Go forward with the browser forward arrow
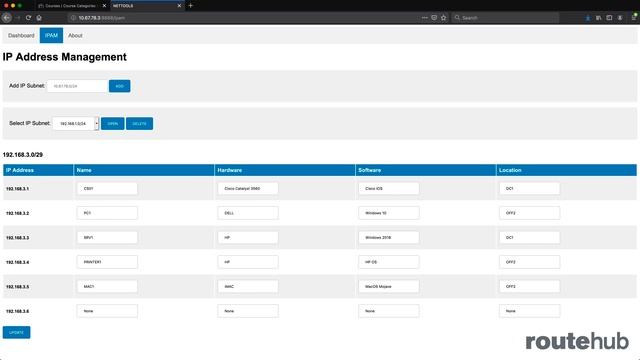This screenshot has width=640, height=360. 18,18
